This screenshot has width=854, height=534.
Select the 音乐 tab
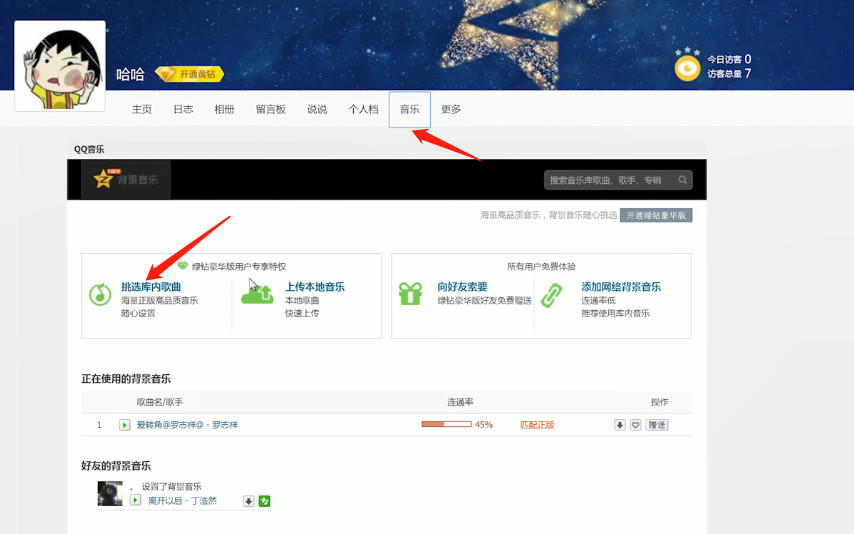(x=410, y=110)
